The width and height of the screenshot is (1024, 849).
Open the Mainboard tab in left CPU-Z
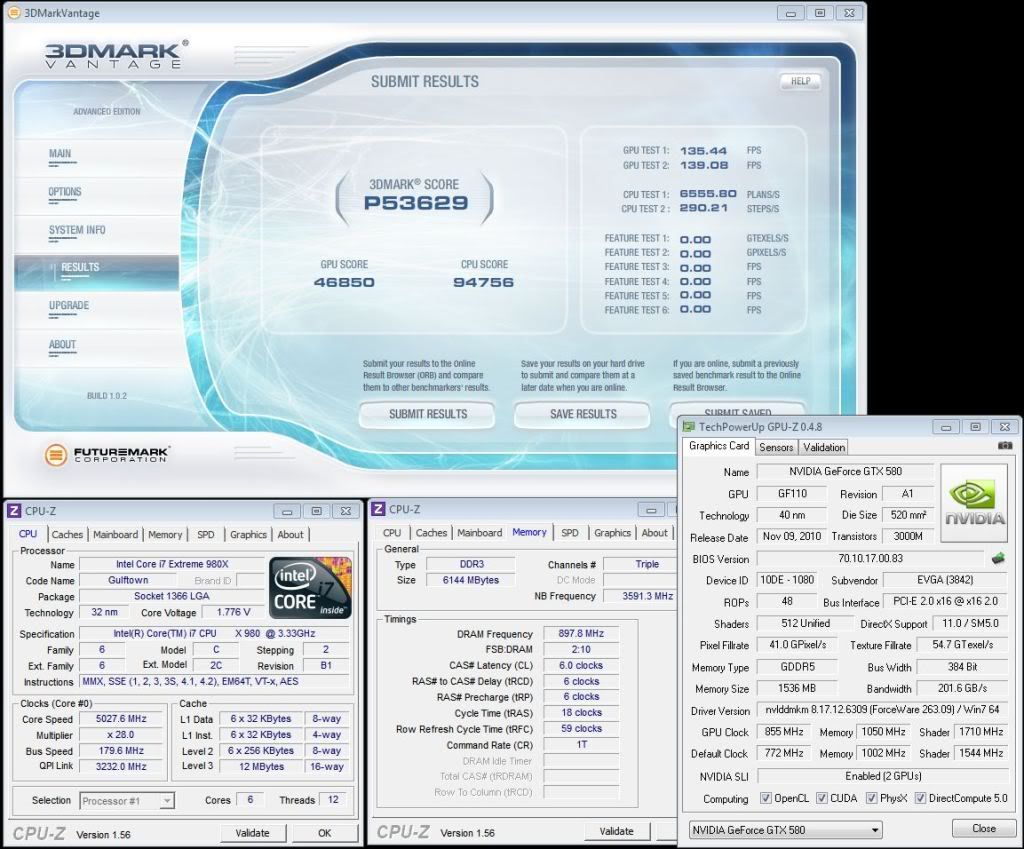(x=116, y=534)
